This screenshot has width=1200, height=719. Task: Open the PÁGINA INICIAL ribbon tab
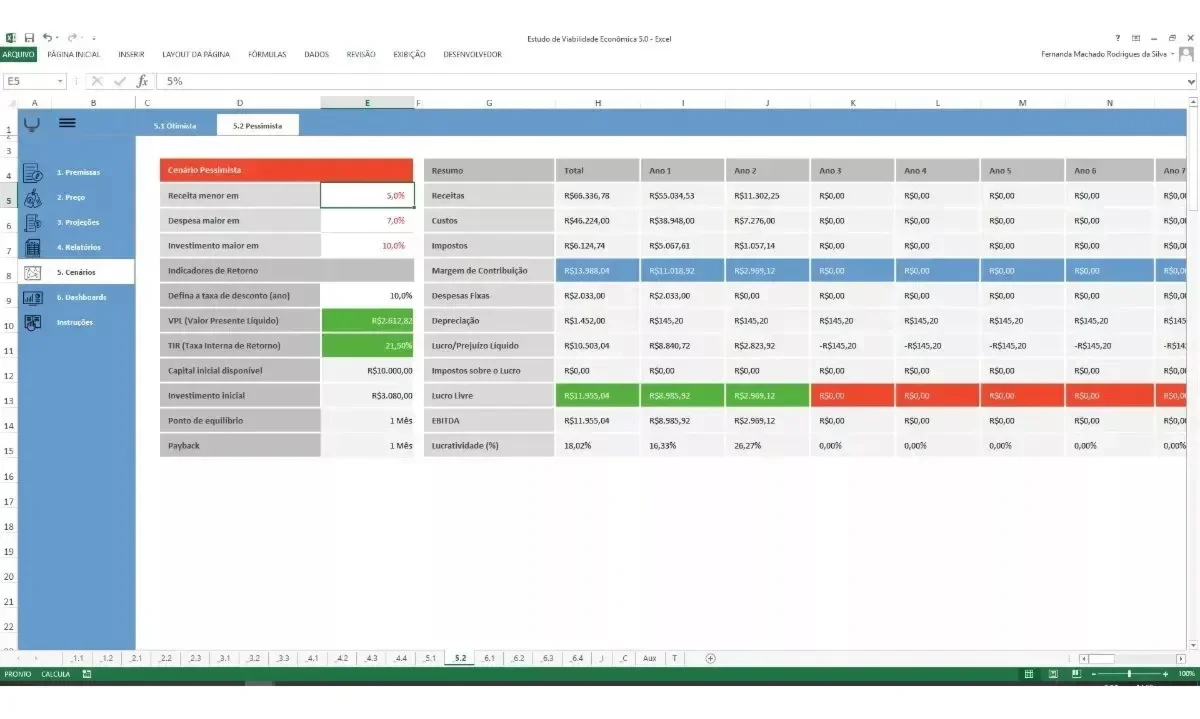click(74, 54)
